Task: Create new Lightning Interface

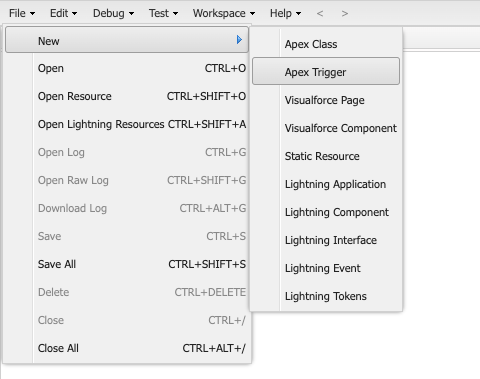Action: tap(326, 240)
